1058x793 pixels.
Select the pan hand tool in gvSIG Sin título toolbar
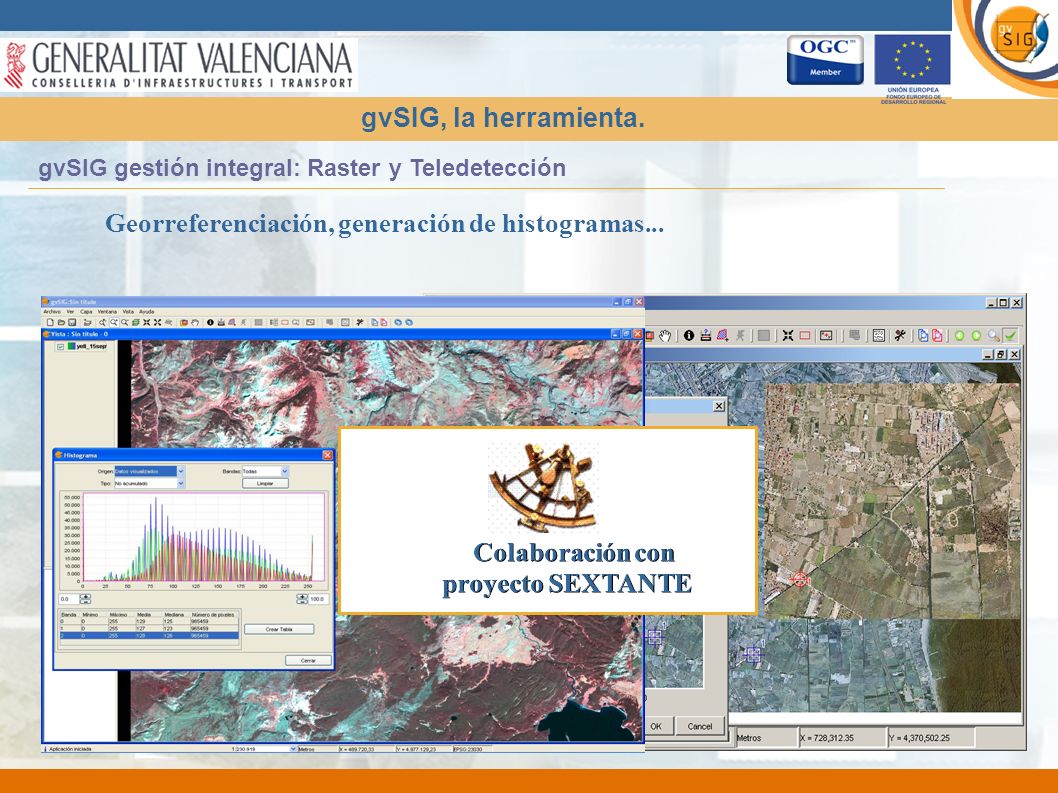pyautogui.click(x=195, y=323)
